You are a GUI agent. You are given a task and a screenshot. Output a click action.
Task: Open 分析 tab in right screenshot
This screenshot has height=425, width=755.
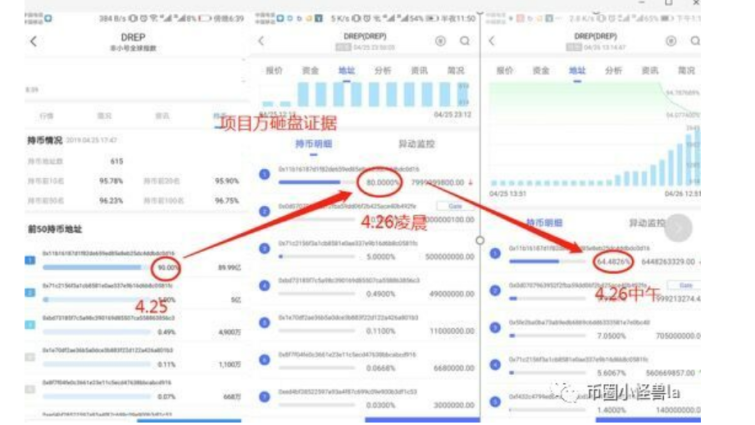coord(613,71)
